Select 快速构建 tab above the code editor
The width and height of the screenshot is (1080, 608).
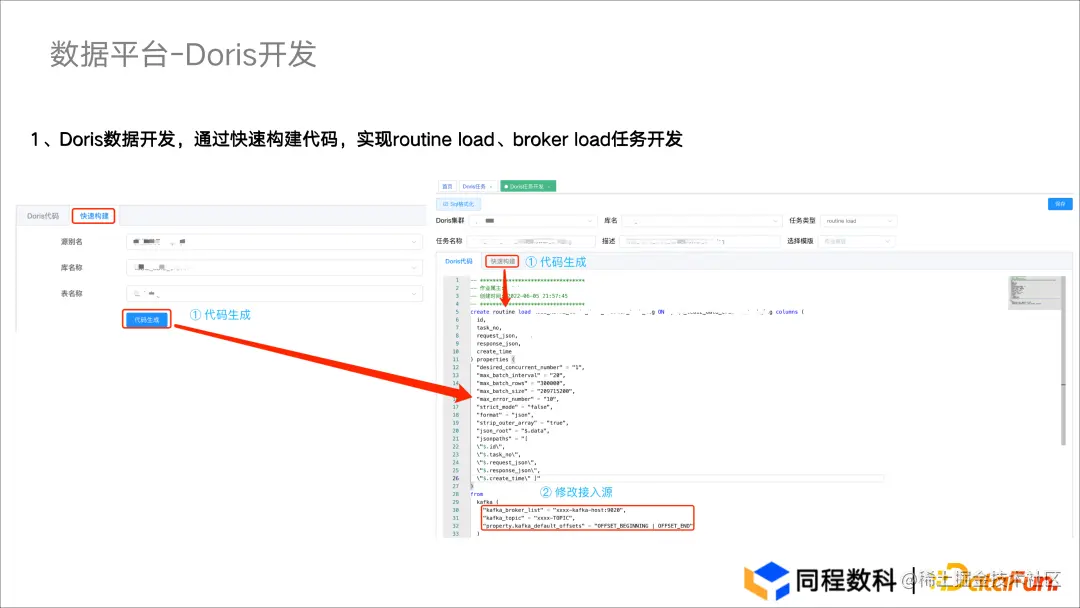[502, 262]
